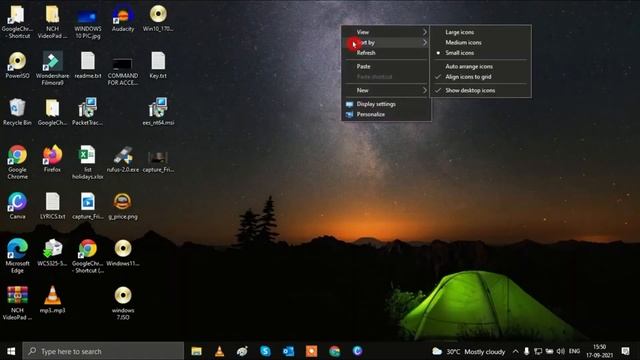Choose Large icons view option

coord(480,32)
